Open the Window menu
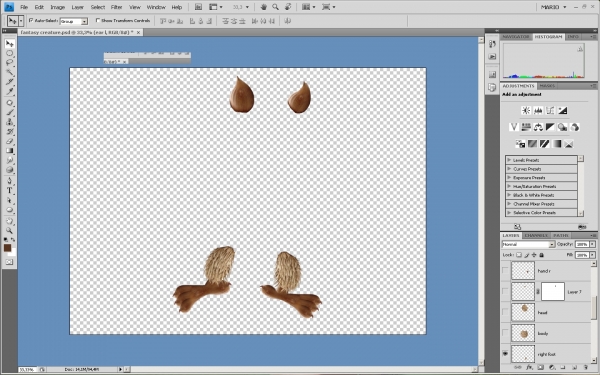 click(x=156, y=7)
